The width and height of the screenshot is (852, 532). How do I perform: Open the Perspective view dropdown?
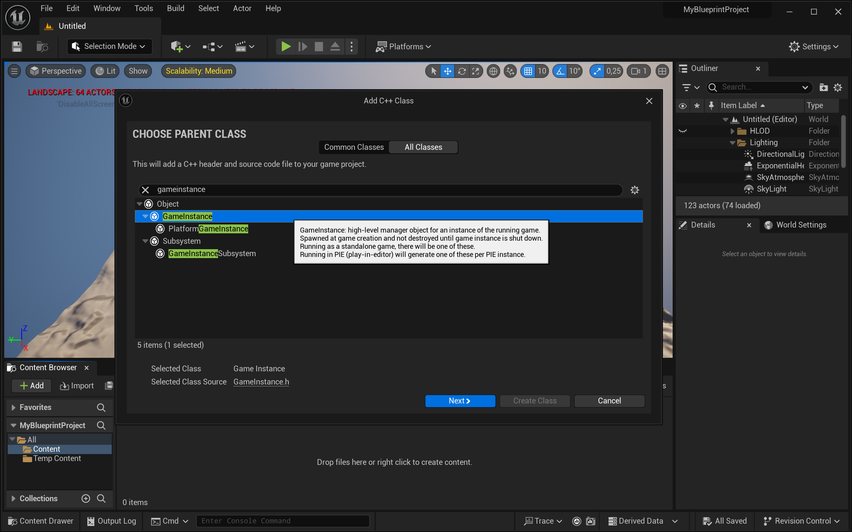tap(56, 71)
